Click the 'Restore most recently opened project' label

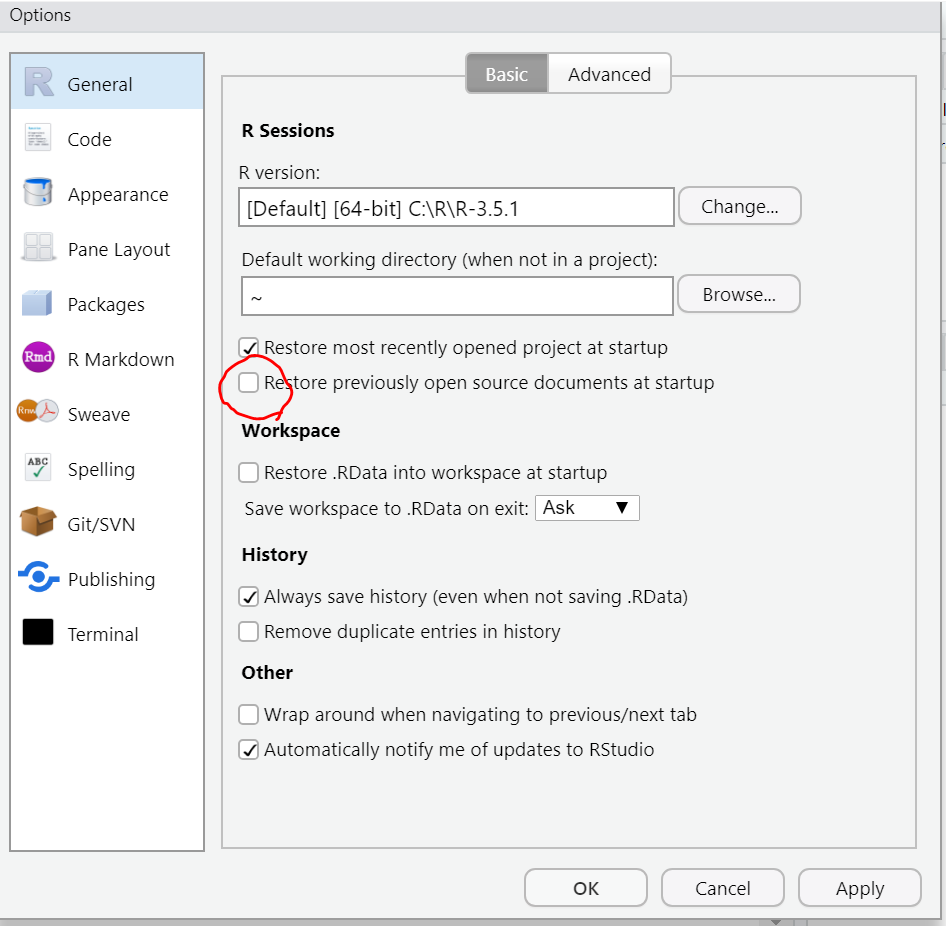[x=466, y=348]
